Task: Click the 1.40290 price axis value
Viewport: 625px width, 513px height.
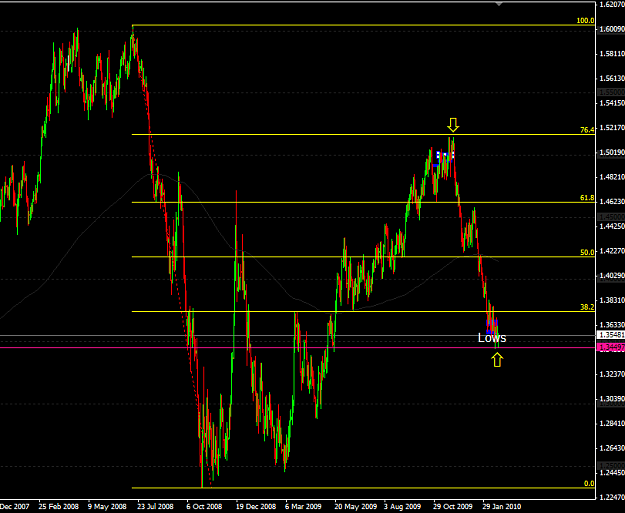Action: (x=612, y=275)
